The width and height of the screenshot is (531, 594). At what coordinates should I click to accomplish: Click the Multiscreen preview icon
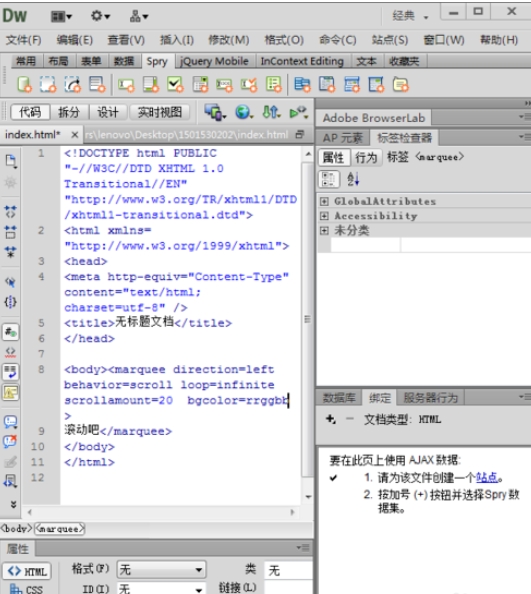(215, 112)
